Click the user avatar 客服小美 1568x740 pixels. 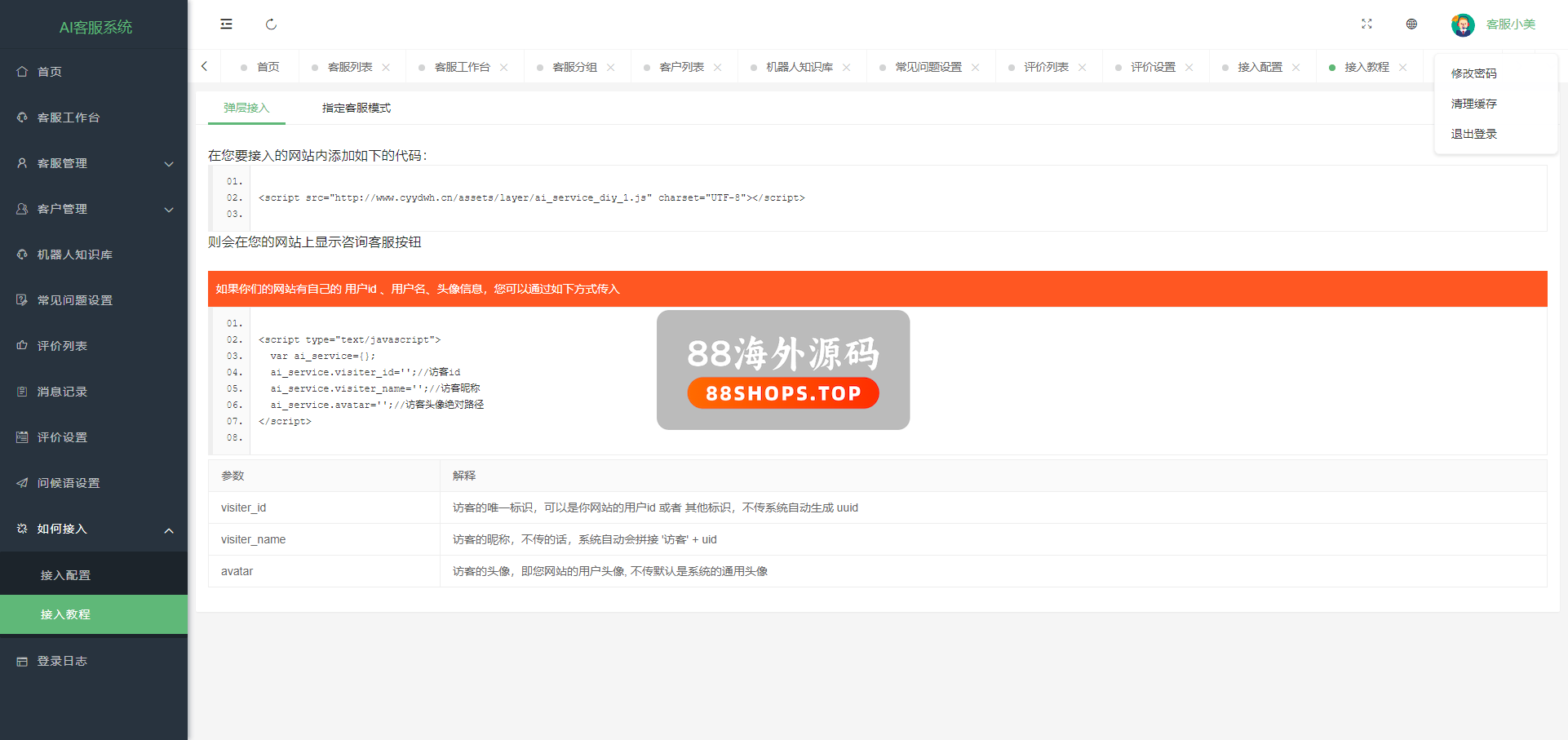(x=1462, y=24)
